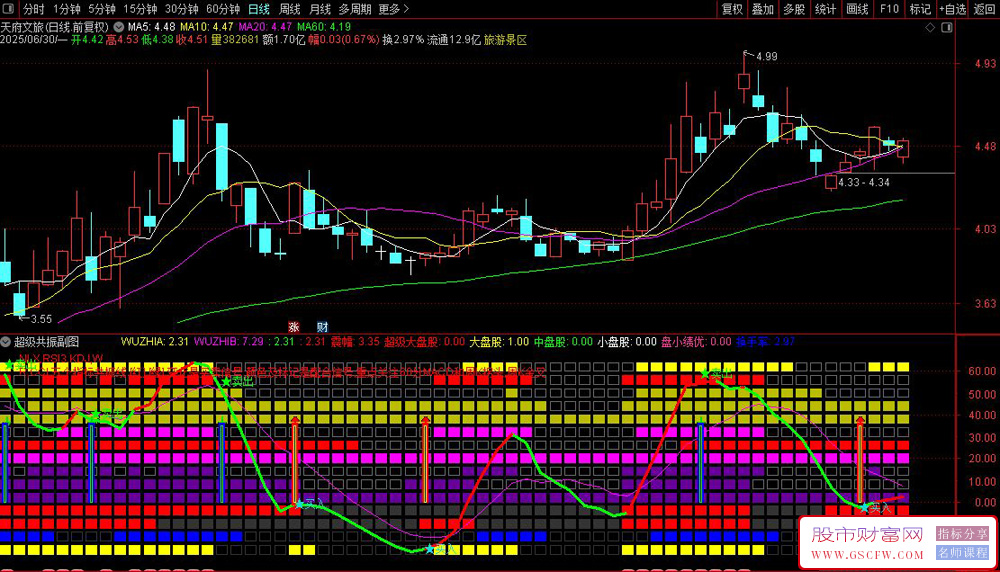The image size is (1000, 572).
Task: Click the 叠加 overlay button
Action: [x=763, y=9]
